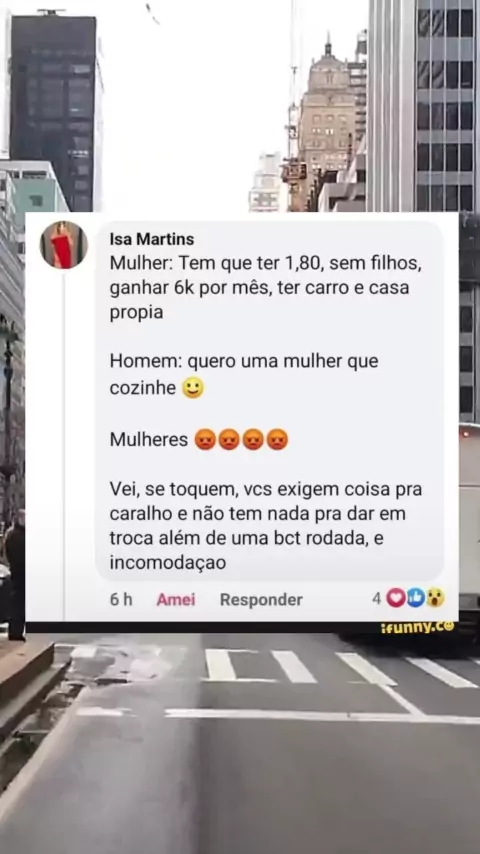Click the third angry face emoji
Screen dimensions: 480x854
(253, 439)
